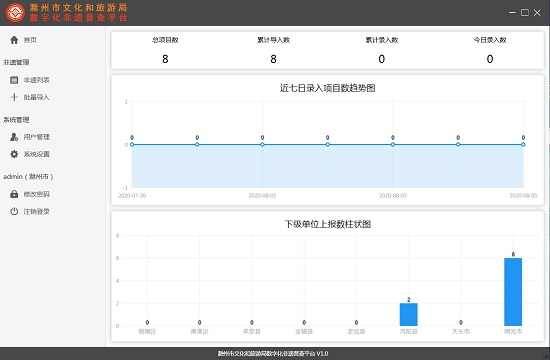Click the 注销登录 logout link
The image size is (550, 360).
[x=36, y=211]
